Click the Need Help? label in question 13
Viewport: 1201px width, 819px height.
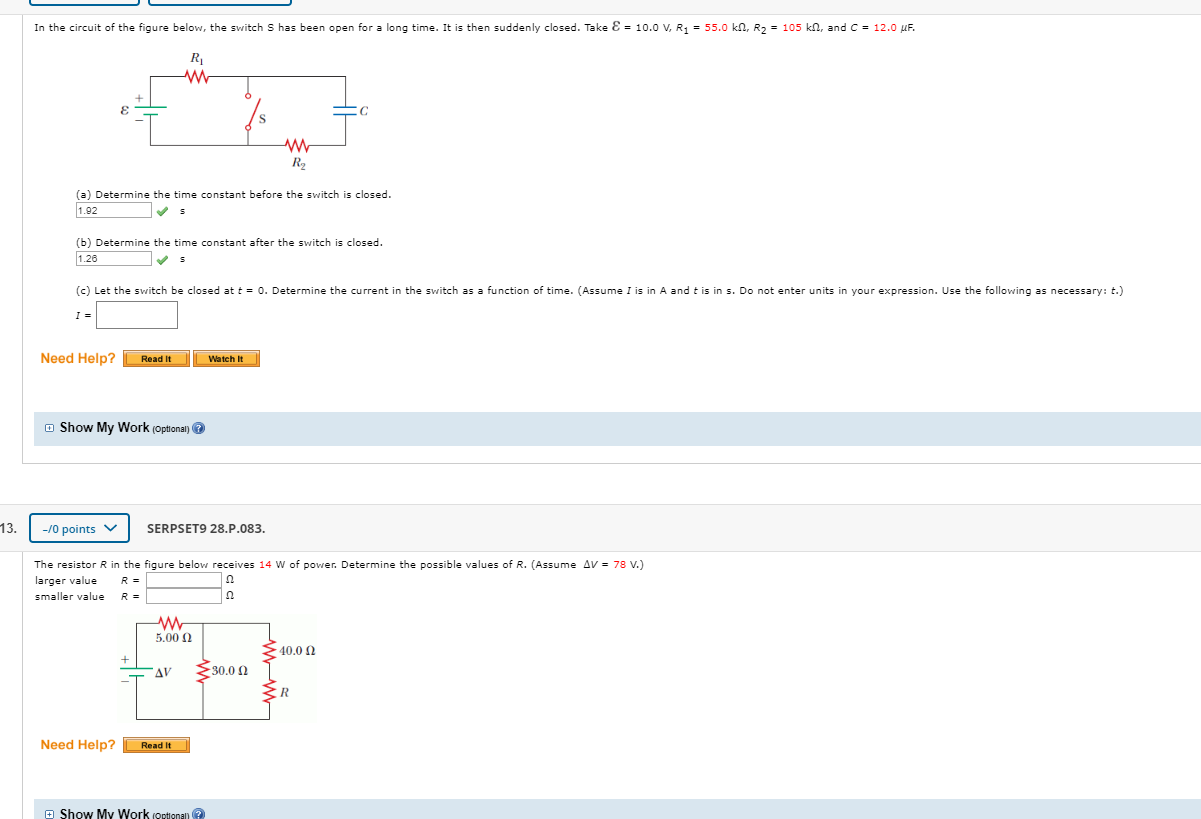pos(78,744)
